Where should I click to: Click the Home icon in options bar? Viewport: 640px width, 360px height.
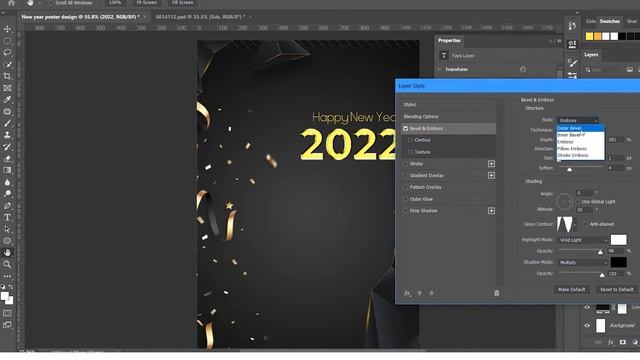[x=11, y=3]
